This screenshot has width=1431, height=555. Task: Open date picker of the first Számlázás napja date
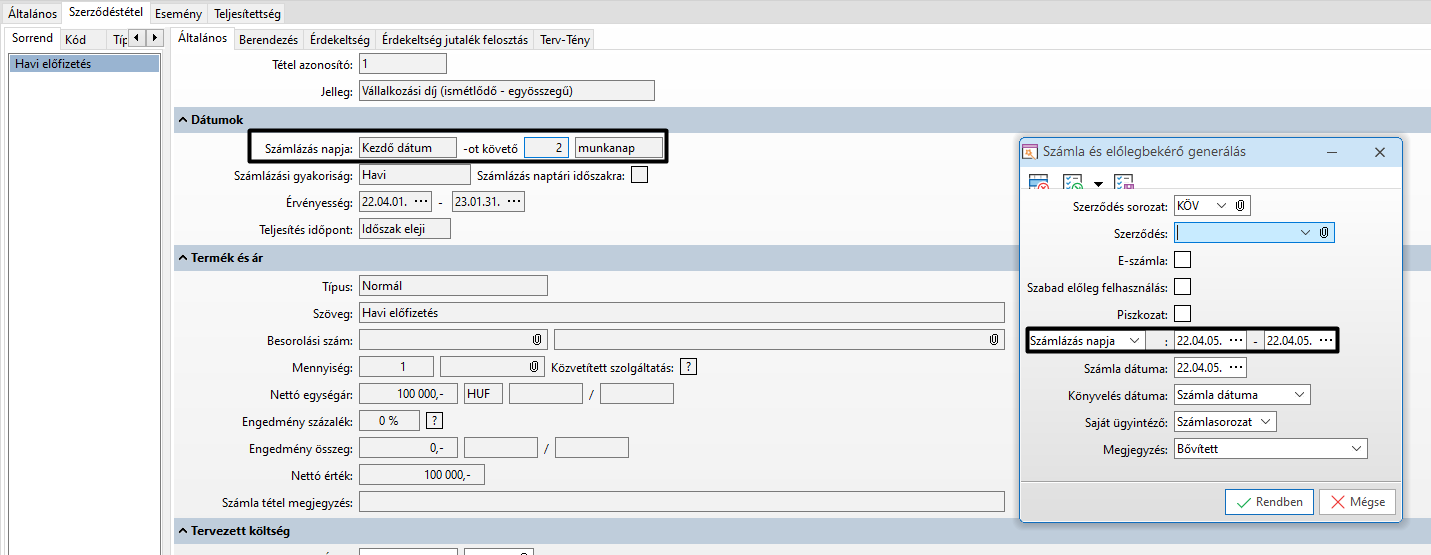[1235, 340]
